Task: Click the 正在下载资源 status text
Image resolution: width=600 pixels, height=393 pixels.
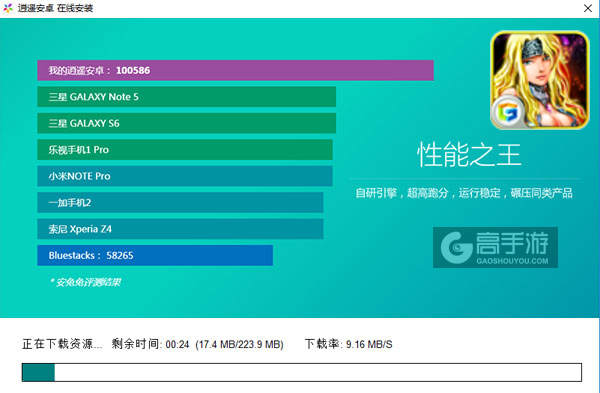Action: coord(62,344)
